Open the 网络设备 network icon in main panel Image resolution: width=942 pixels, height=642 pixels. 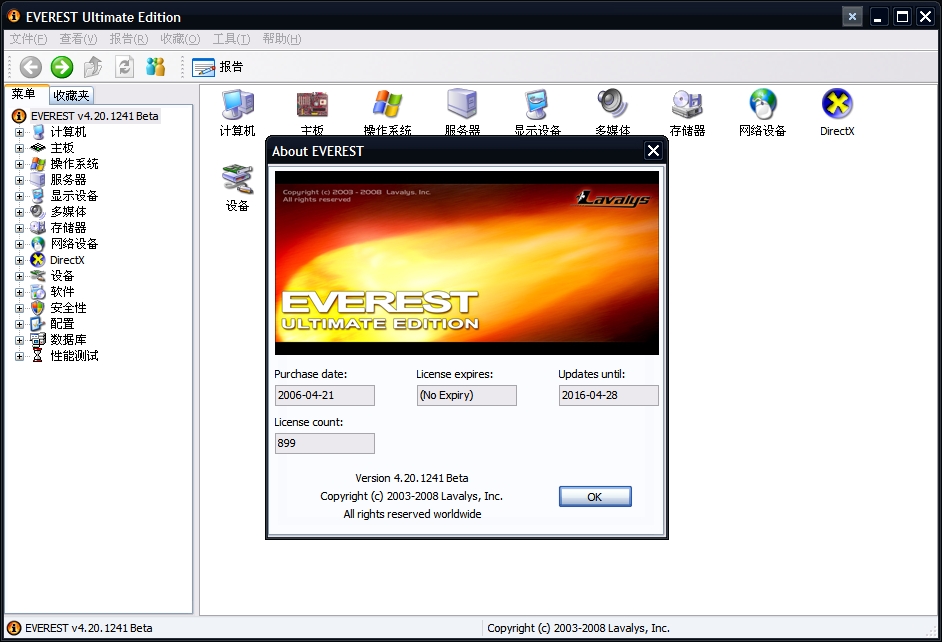(762, 104)
